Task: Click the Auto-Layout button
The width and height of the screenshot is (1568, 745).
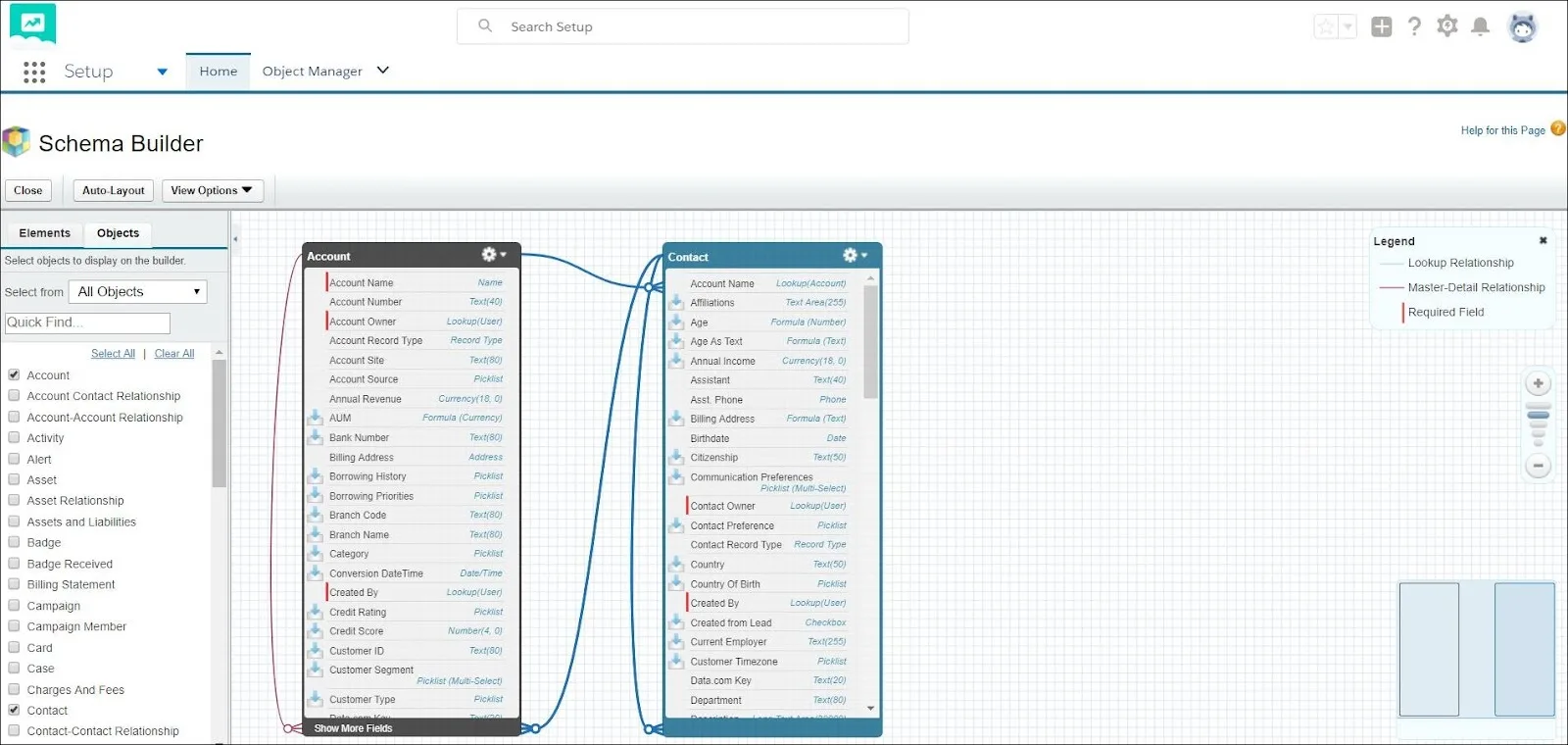Action: pos(114,190)
